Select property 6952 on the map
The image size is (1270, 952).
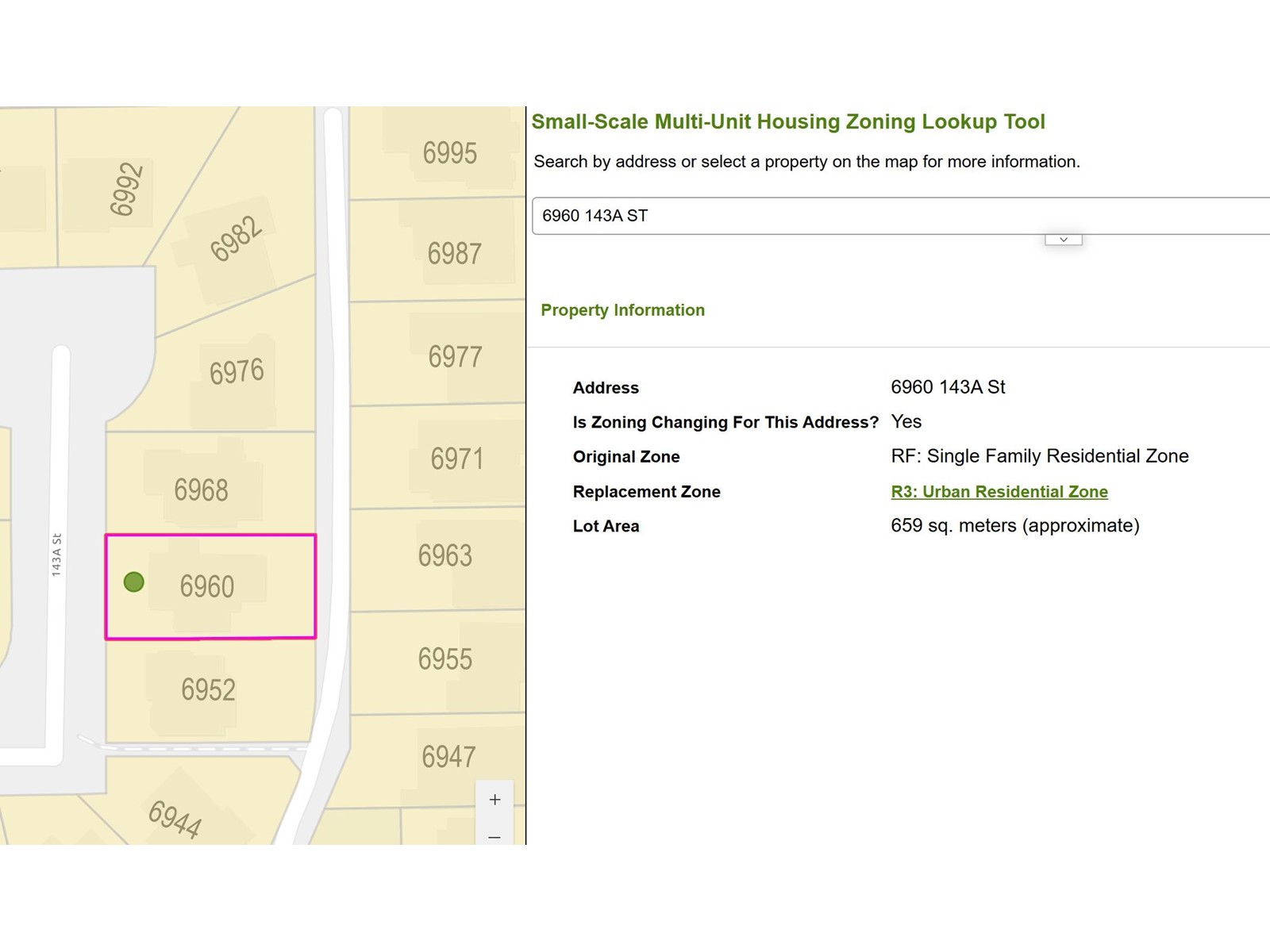coord(208,689)
